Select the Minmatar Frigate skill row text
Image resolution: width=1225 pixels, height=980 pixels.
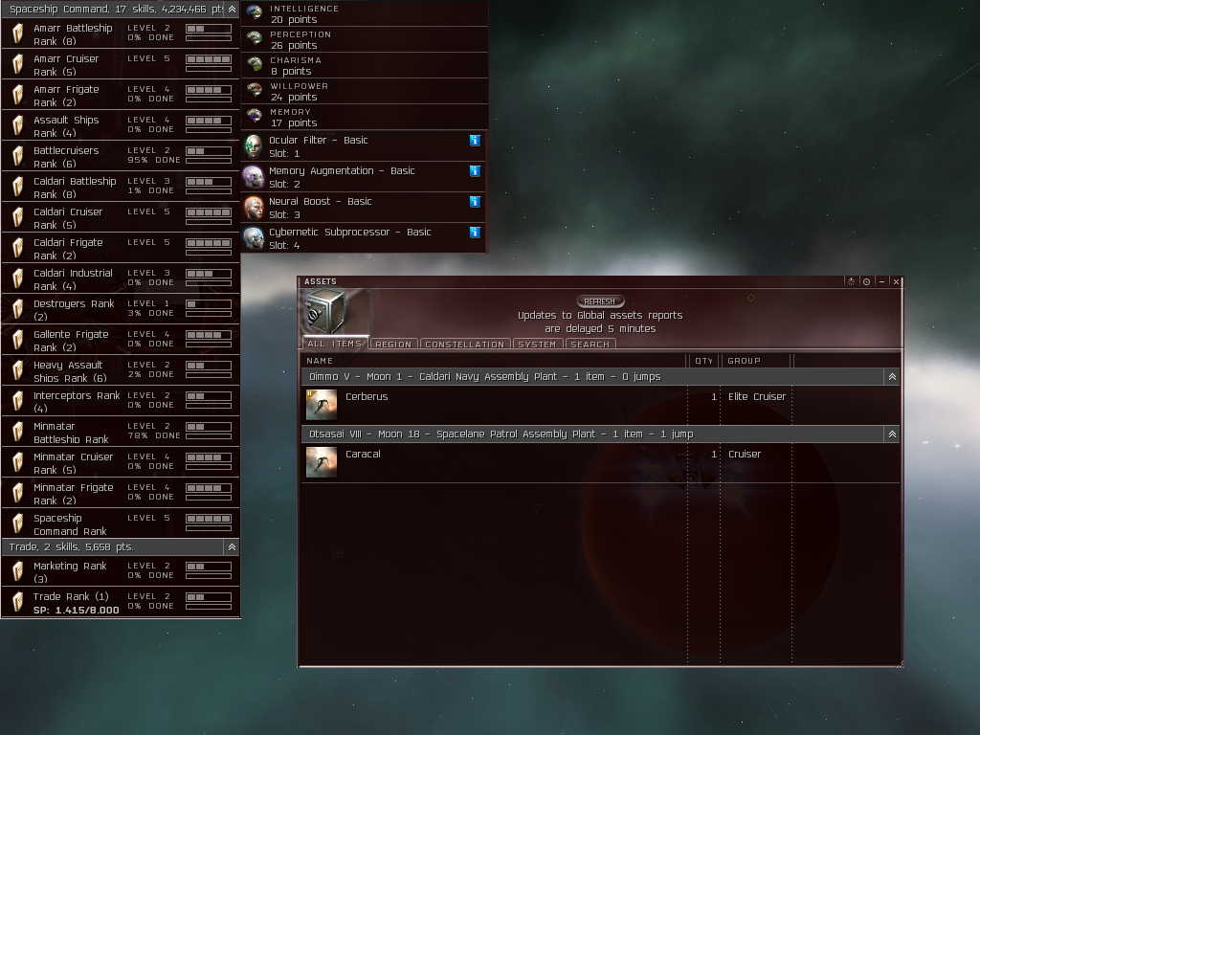pos(74,494)
